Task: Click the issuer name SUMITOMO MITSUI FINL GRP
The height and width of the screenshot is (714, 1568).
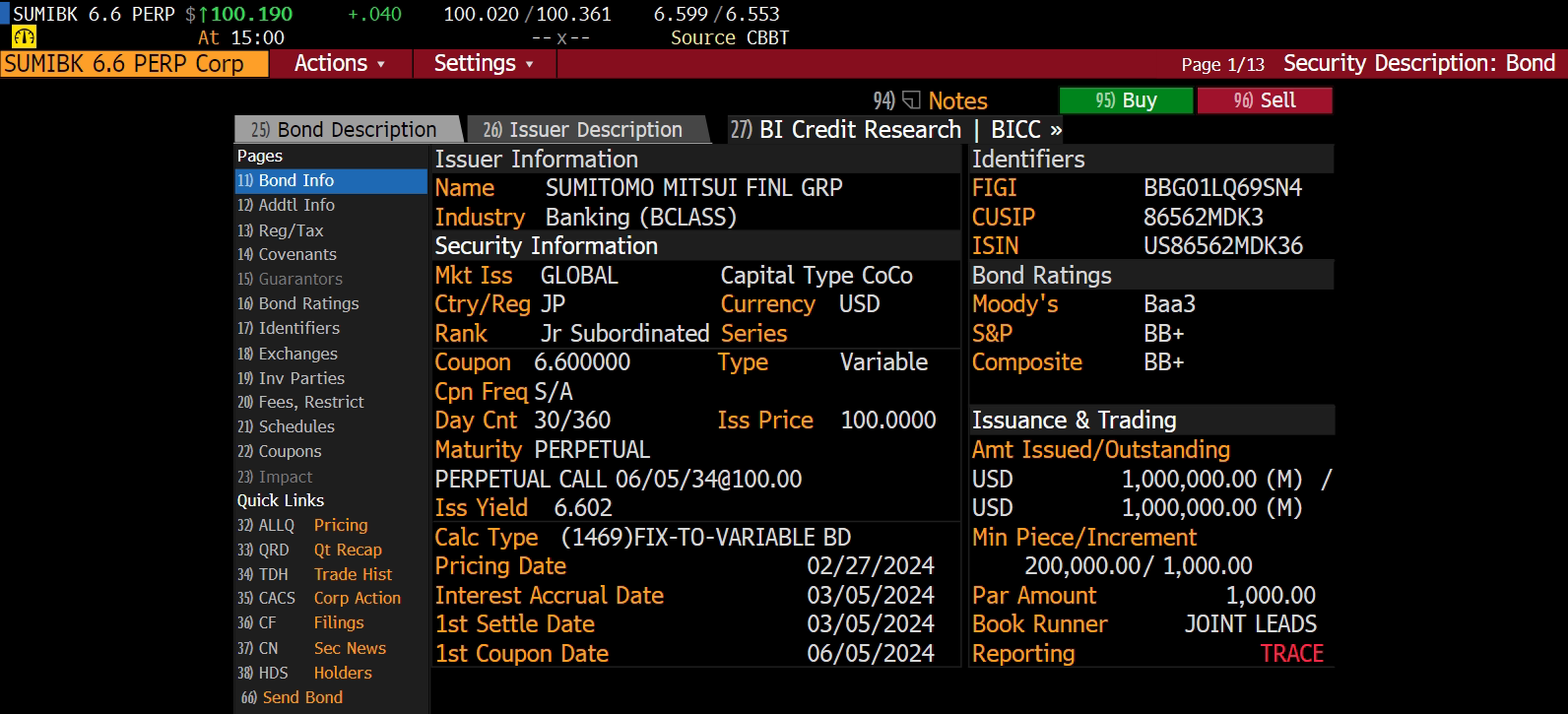Action: tap(694, 188)
